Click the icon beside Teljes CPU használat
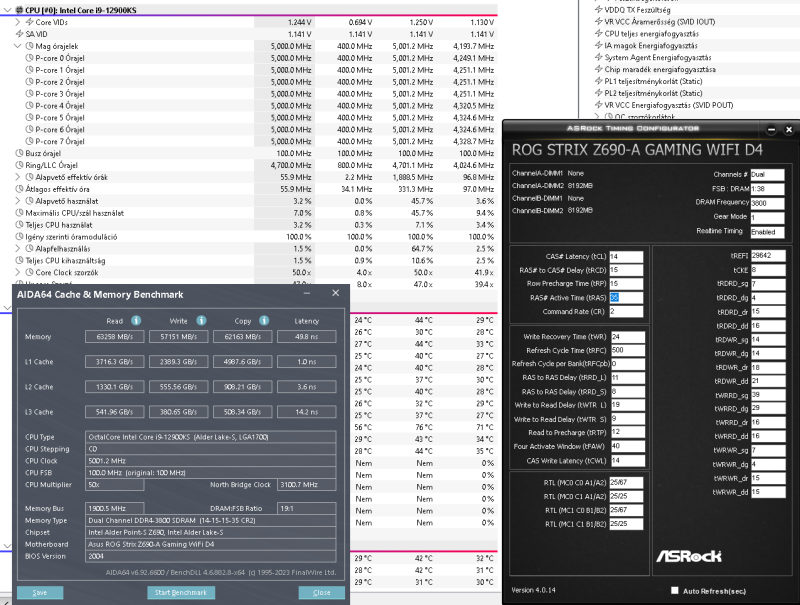Viewport: 800px width, 605px height. coord(19,224)
